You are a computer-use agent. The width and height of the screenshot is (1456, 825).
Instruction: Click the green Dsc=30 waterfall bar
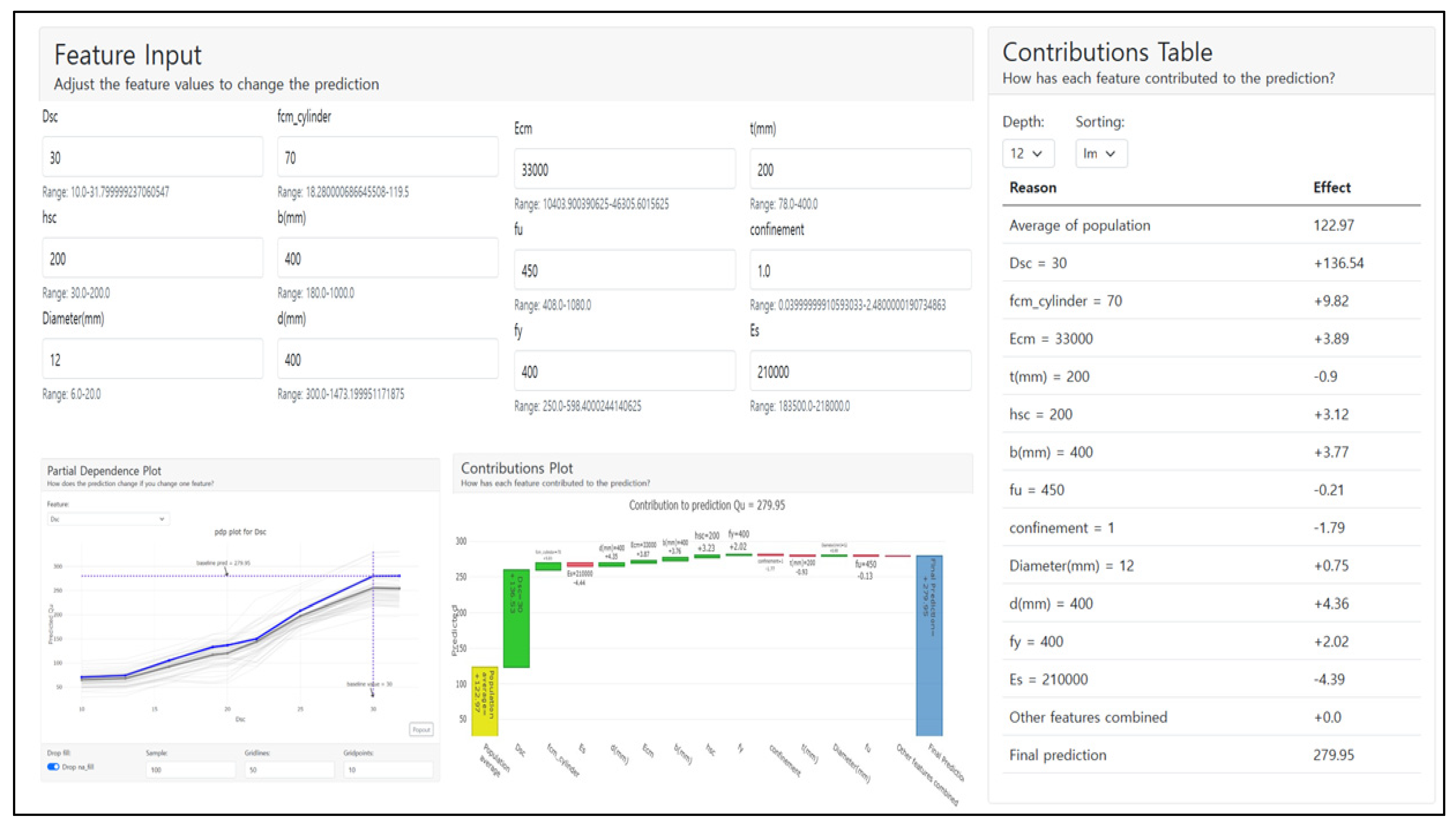pos(516,618)
